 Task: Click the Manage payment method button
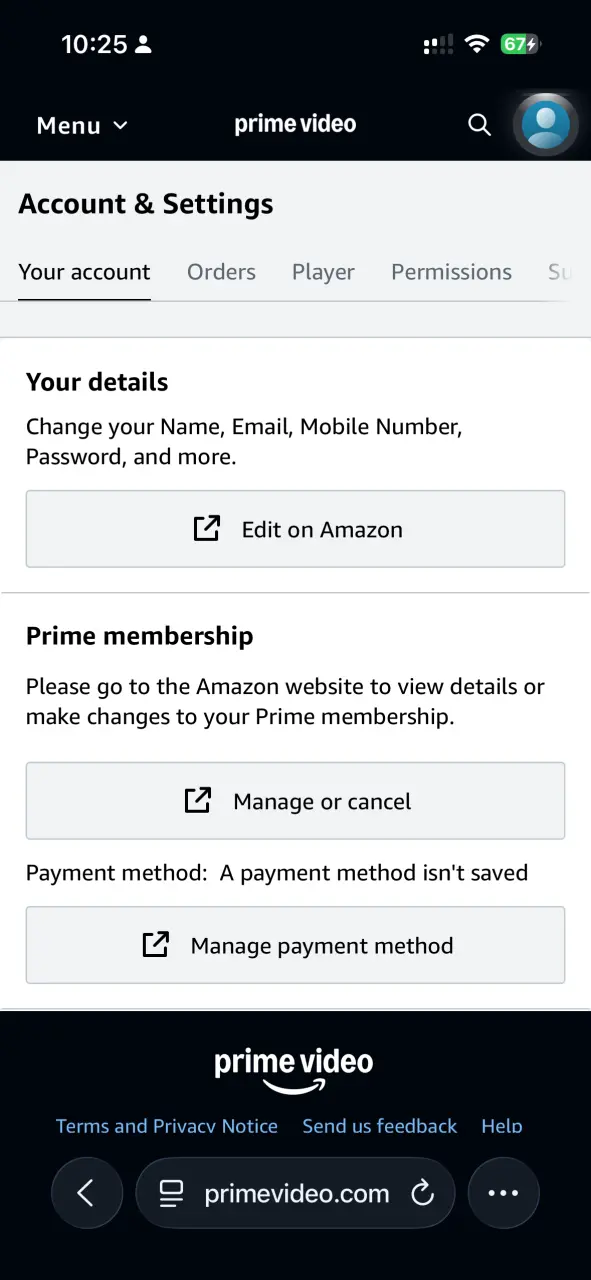click(295, 945)
